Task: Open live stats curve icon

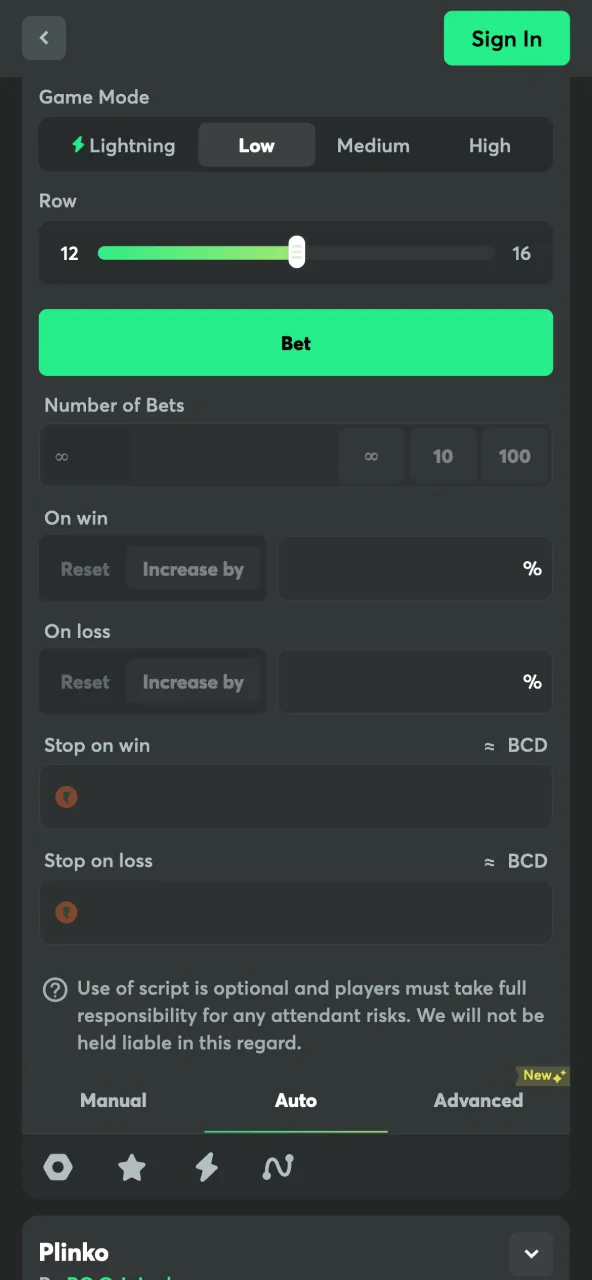Action: tap(278, 1167)
